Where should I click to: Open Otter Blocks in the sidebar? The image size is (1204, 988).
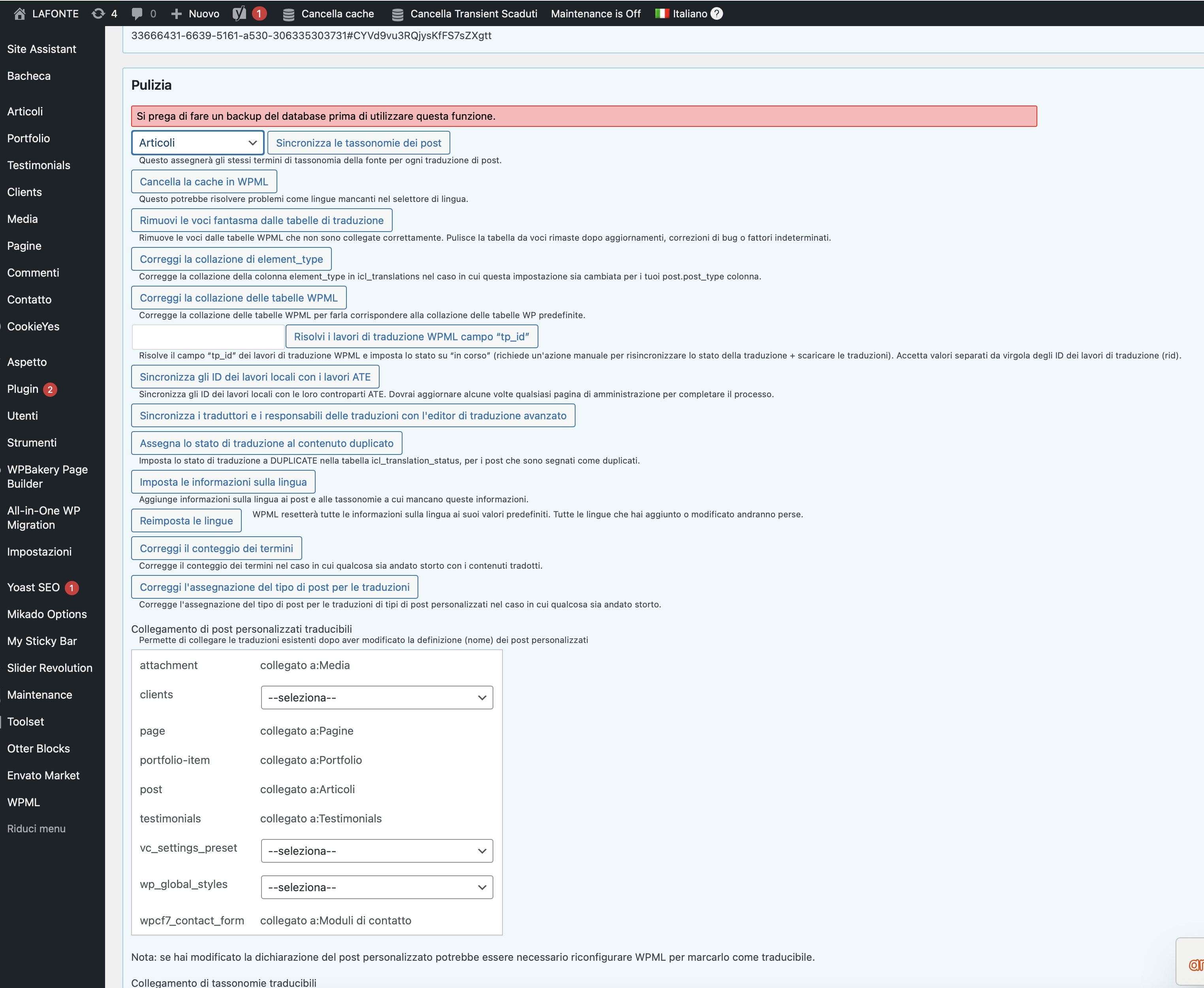pos(38,749)
